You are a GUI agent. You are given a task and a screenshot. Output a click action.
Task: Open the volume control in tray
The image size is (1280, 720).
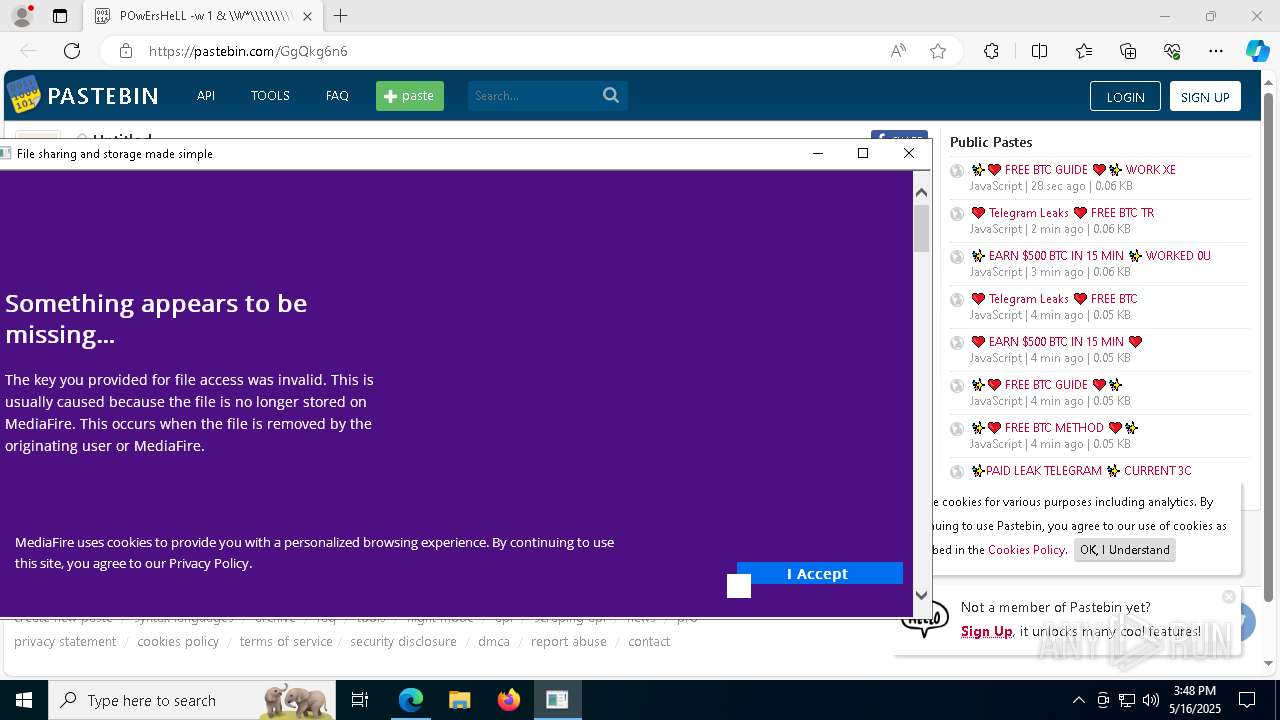[x=1151, y=700]
